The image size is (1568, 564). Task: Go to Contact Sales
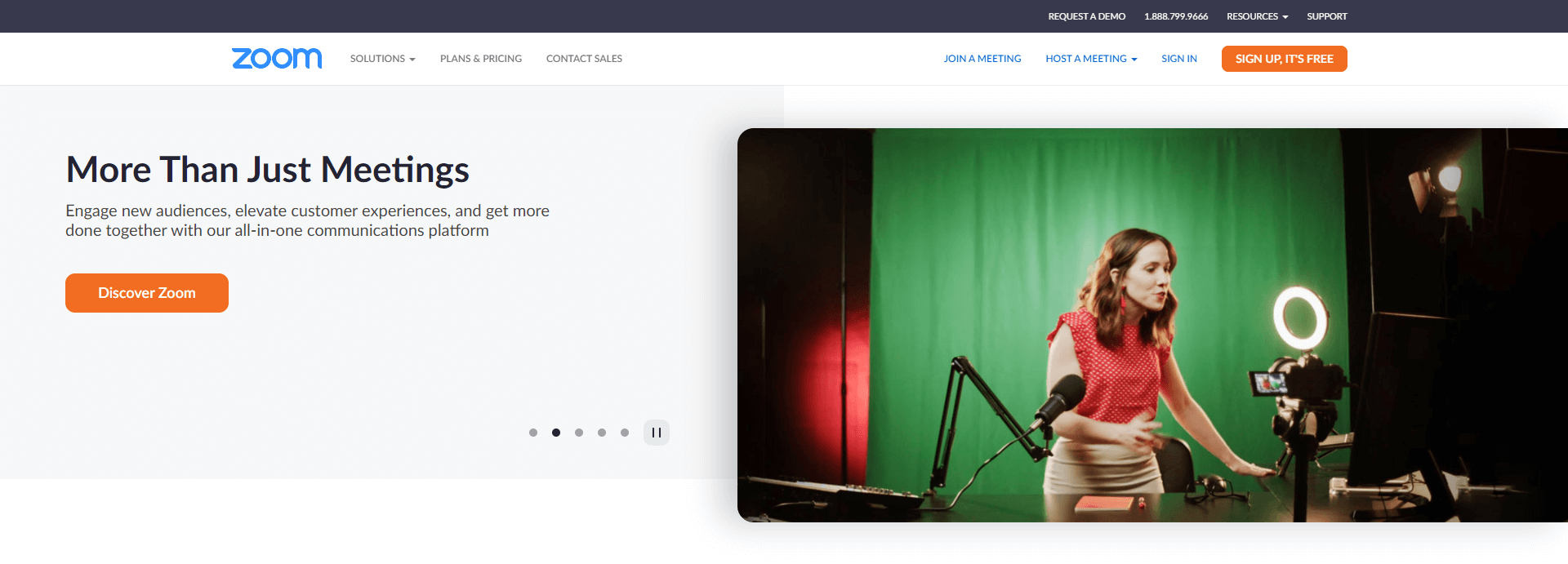584,59
